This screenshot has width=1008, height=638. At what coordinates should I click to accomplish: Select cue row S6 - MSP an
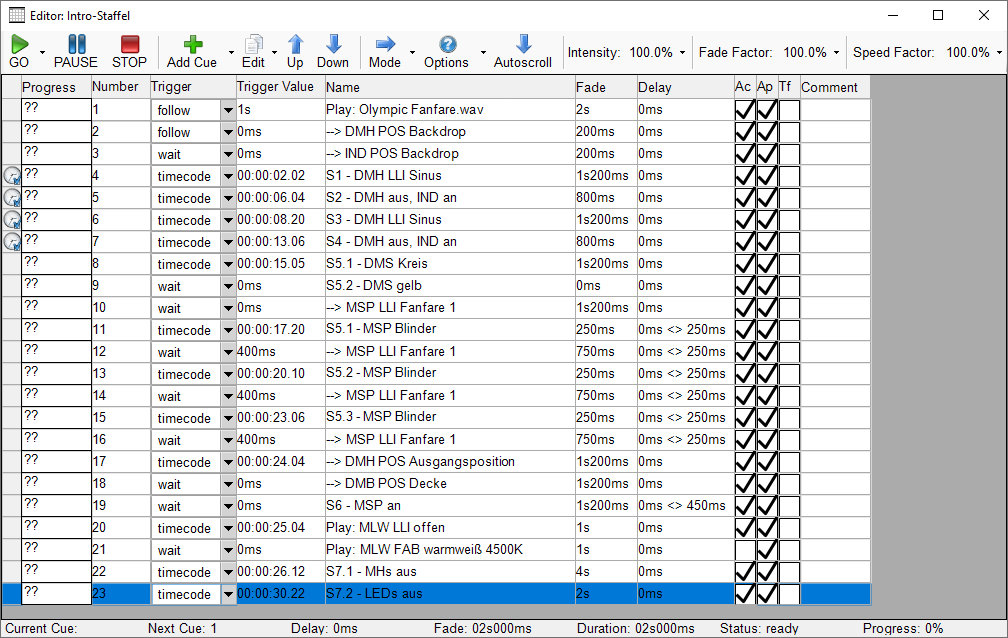[x=450, y=506]
